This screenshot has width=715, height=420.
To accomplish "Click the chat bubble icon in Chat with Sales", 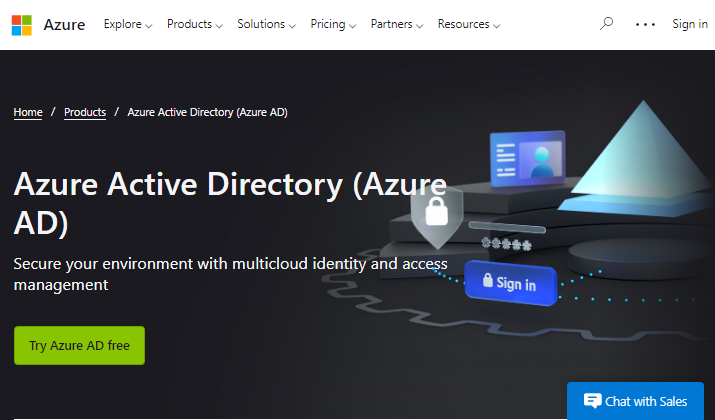I will [x=592, y=401].
